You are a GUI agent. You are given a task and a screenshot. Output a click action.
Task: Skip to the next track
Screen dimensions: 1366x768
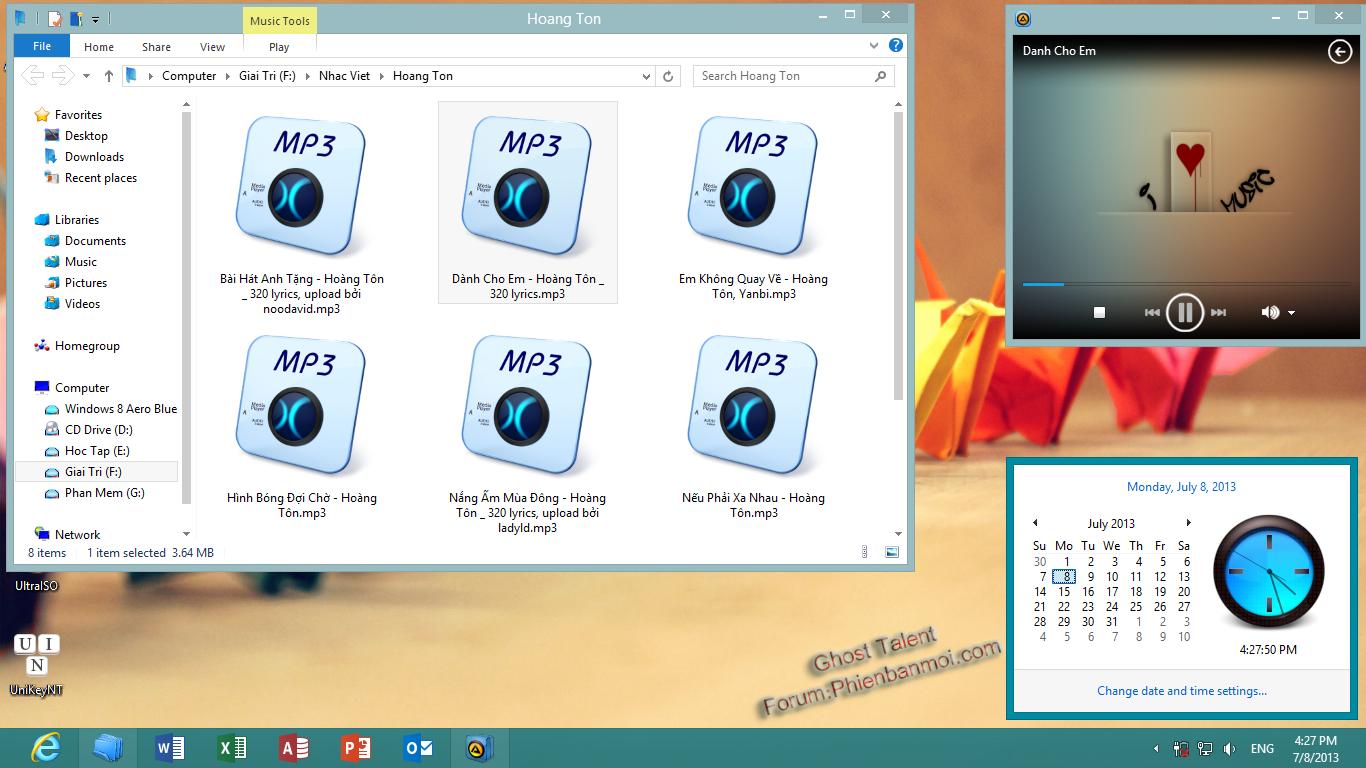tap(1218, 313)
